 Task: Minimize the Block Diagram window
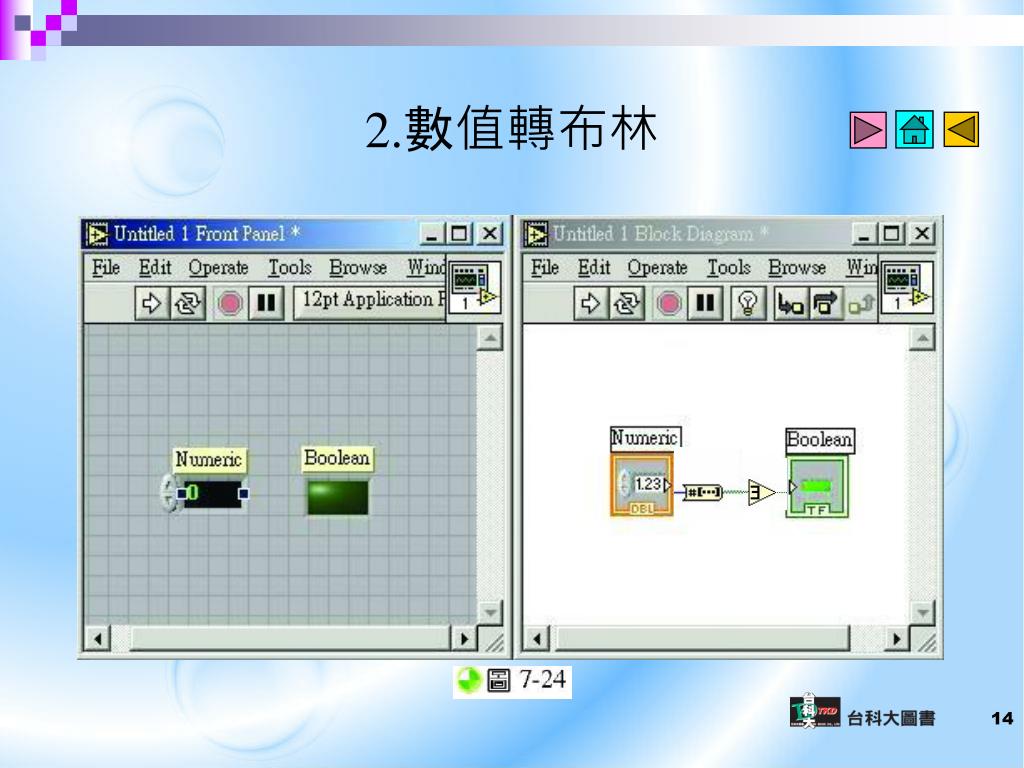click(865, 234)
